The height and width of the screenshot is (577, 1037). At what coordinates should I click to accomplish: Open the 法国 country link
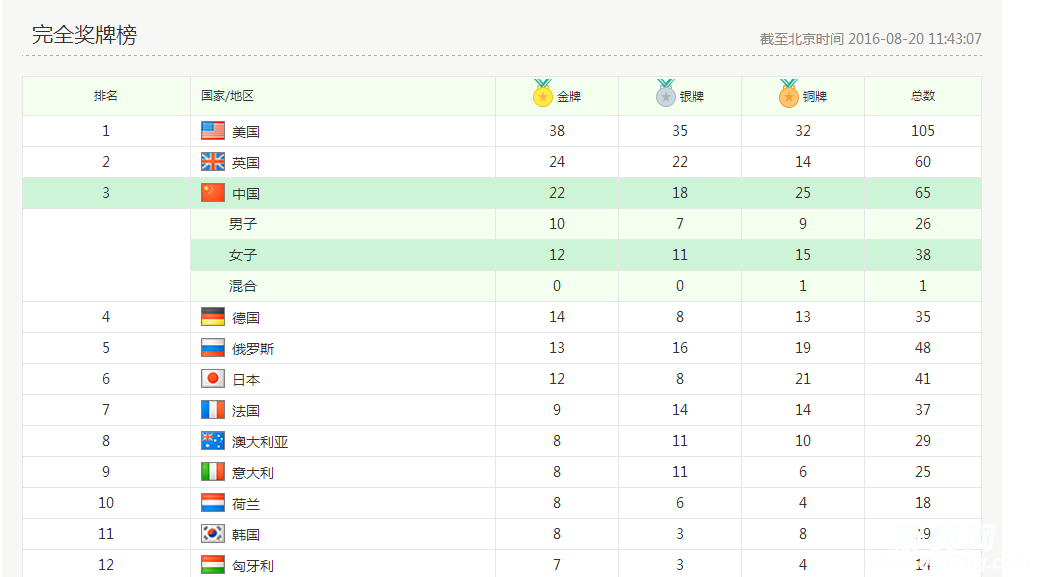pos(246,411)
